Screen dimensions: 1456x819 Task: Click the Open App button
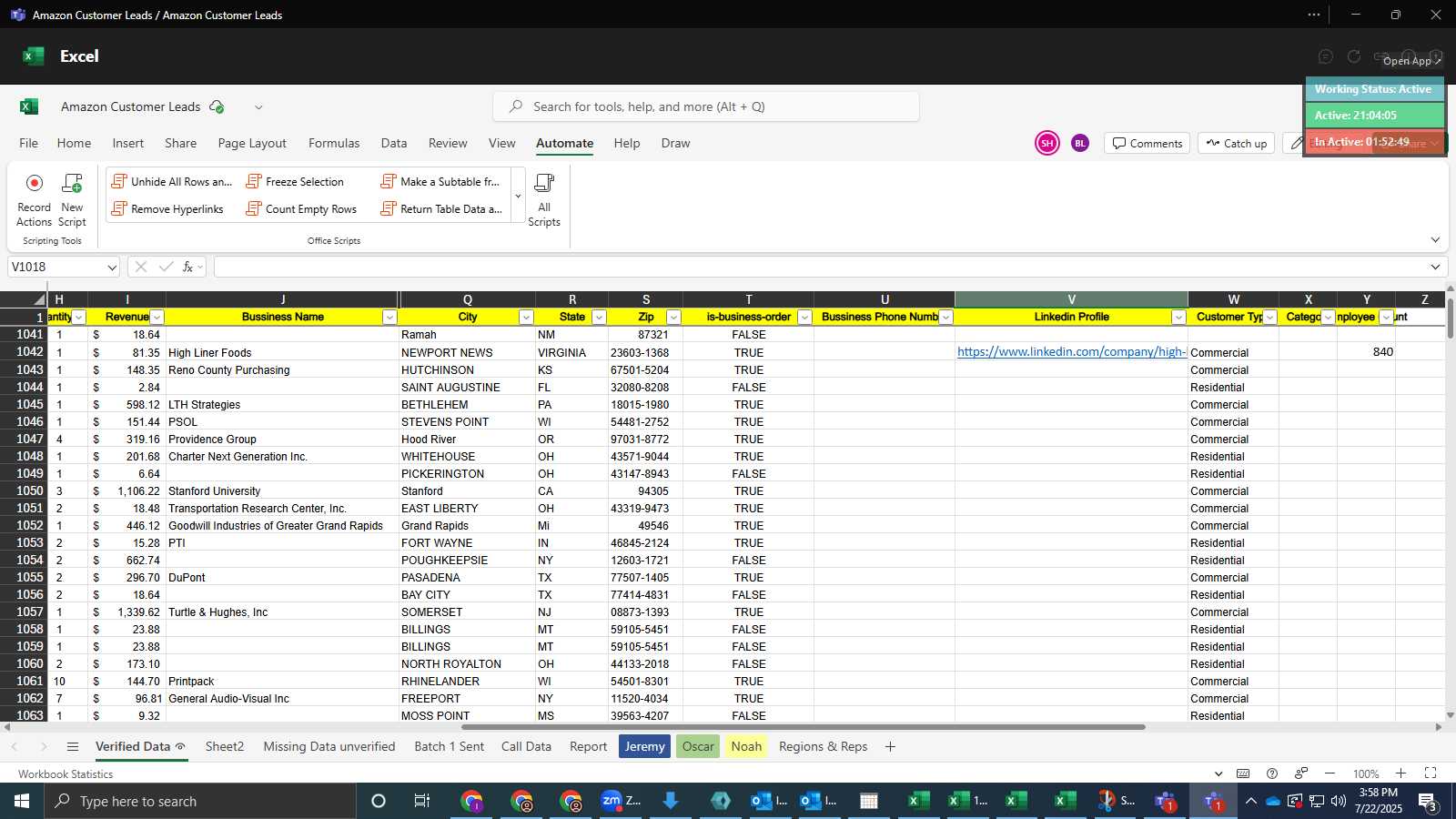click(1412, 61)
